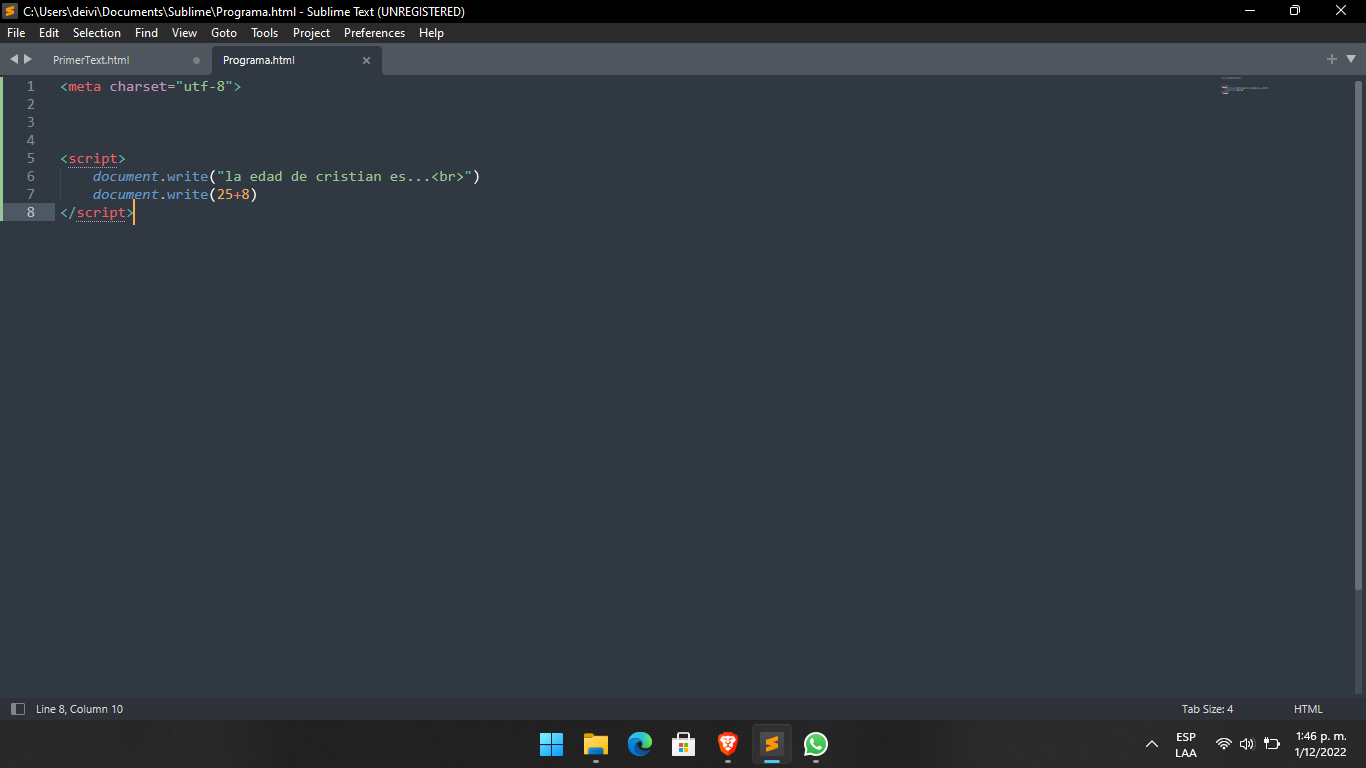Open the tab list dropdown arrow

(1351, 59)
